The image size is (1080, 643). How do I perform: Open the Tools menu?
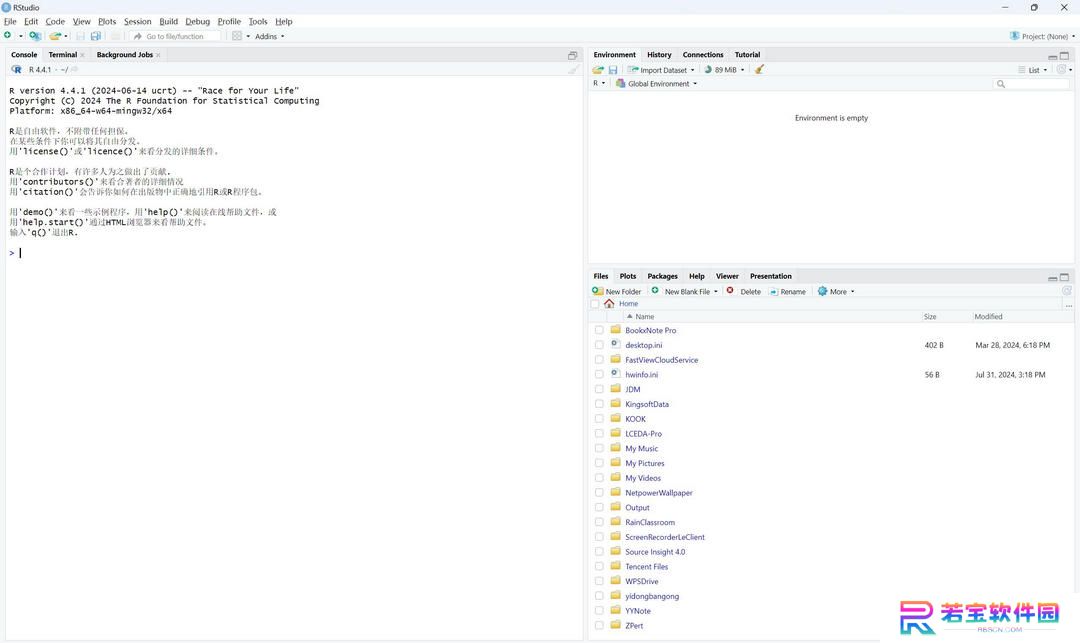point(258,21)
